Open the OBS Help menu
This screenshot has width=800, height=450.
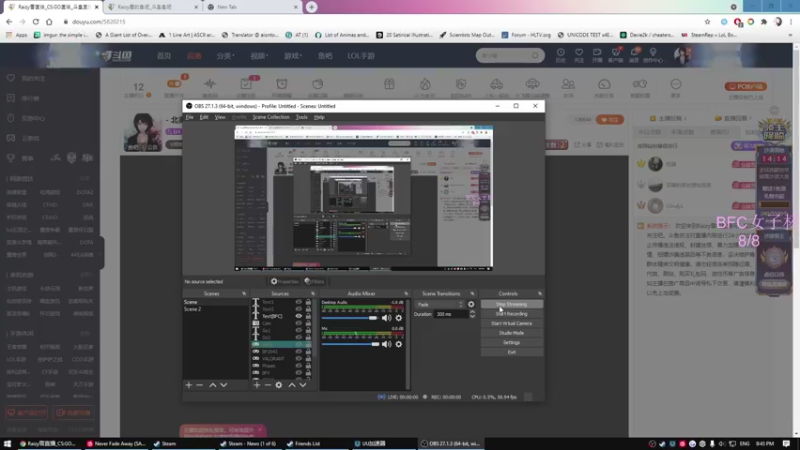coord(319,117)
